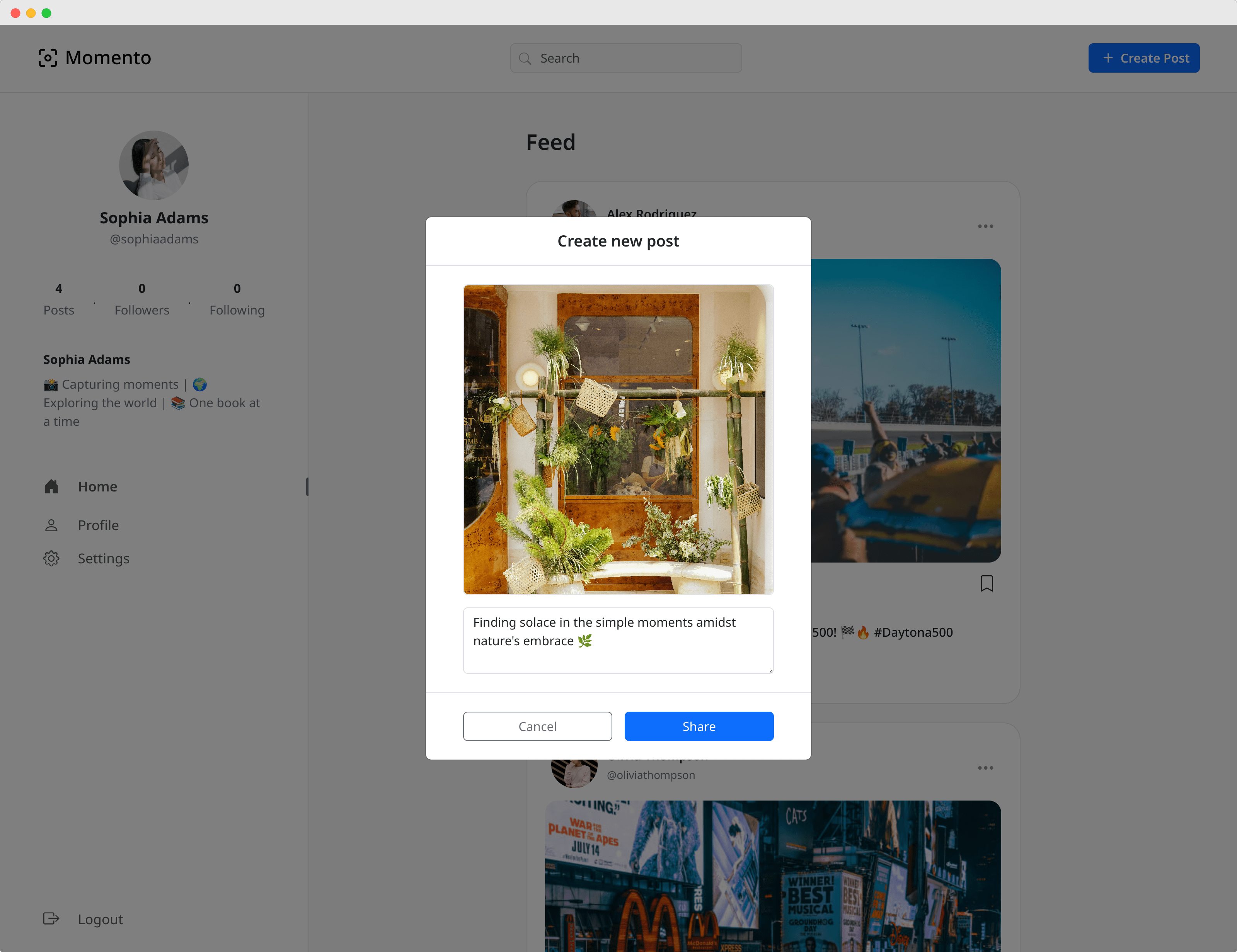Share the new post
Screen dimensions: 1237x952
699,726
